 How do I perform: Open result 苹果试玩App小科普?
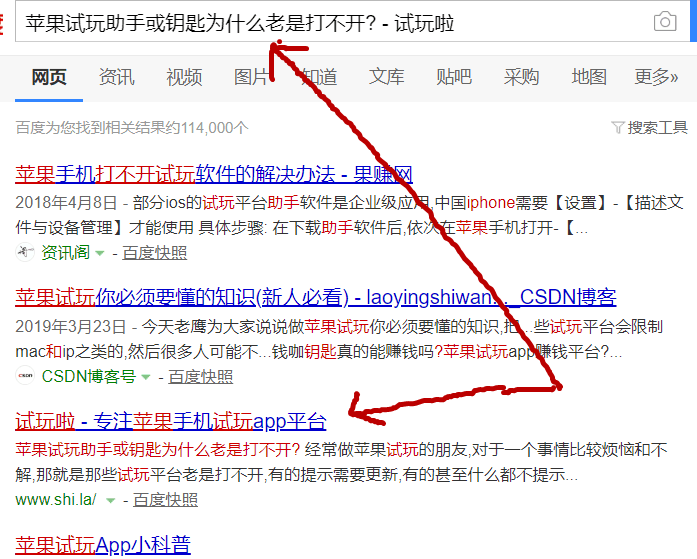coord(103,544)
